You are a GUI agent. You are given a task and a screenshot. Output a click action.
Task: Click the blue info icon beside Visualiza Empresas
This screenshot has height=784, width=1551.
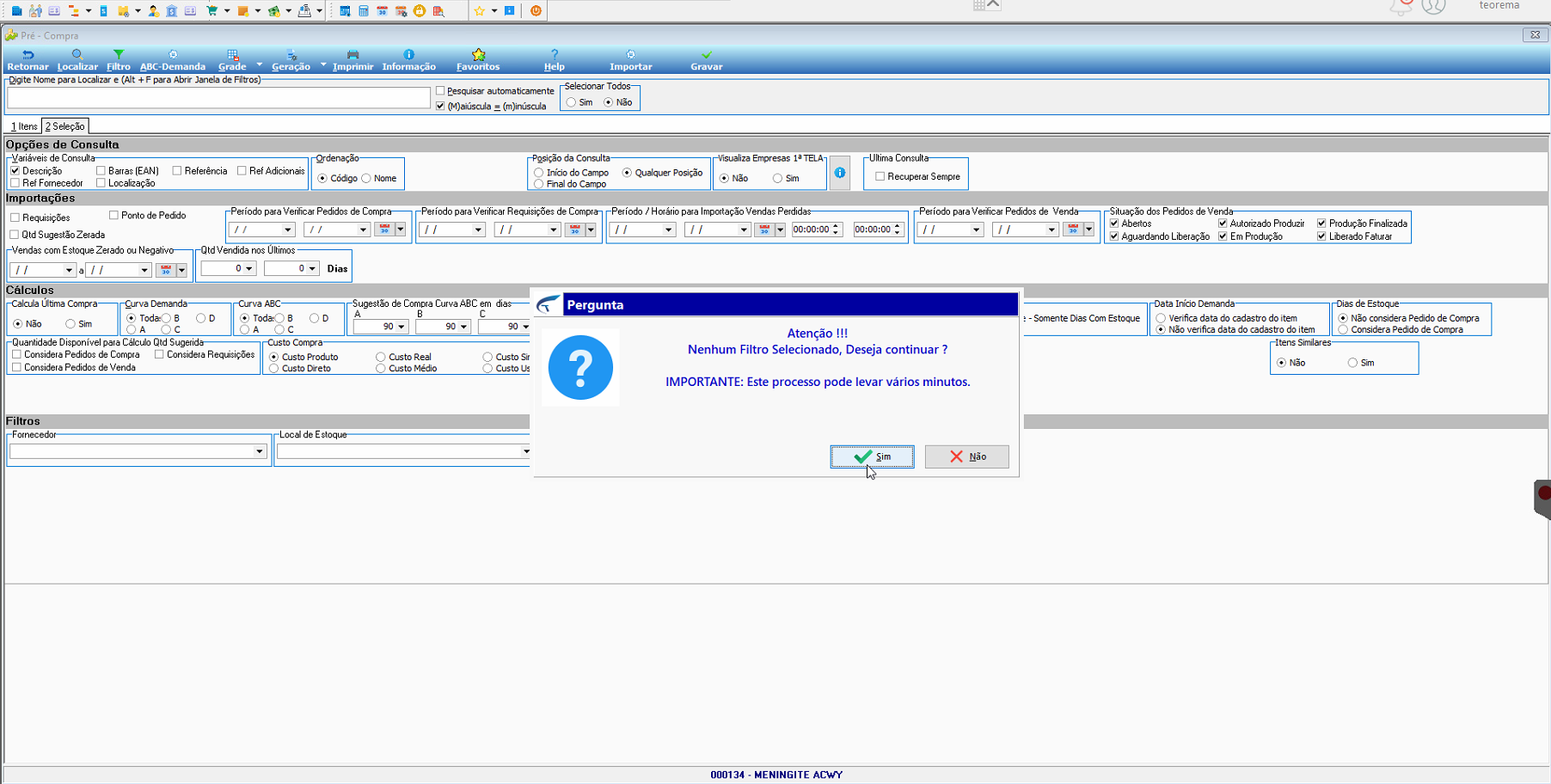pyautogui.click(x=839, y=173)
